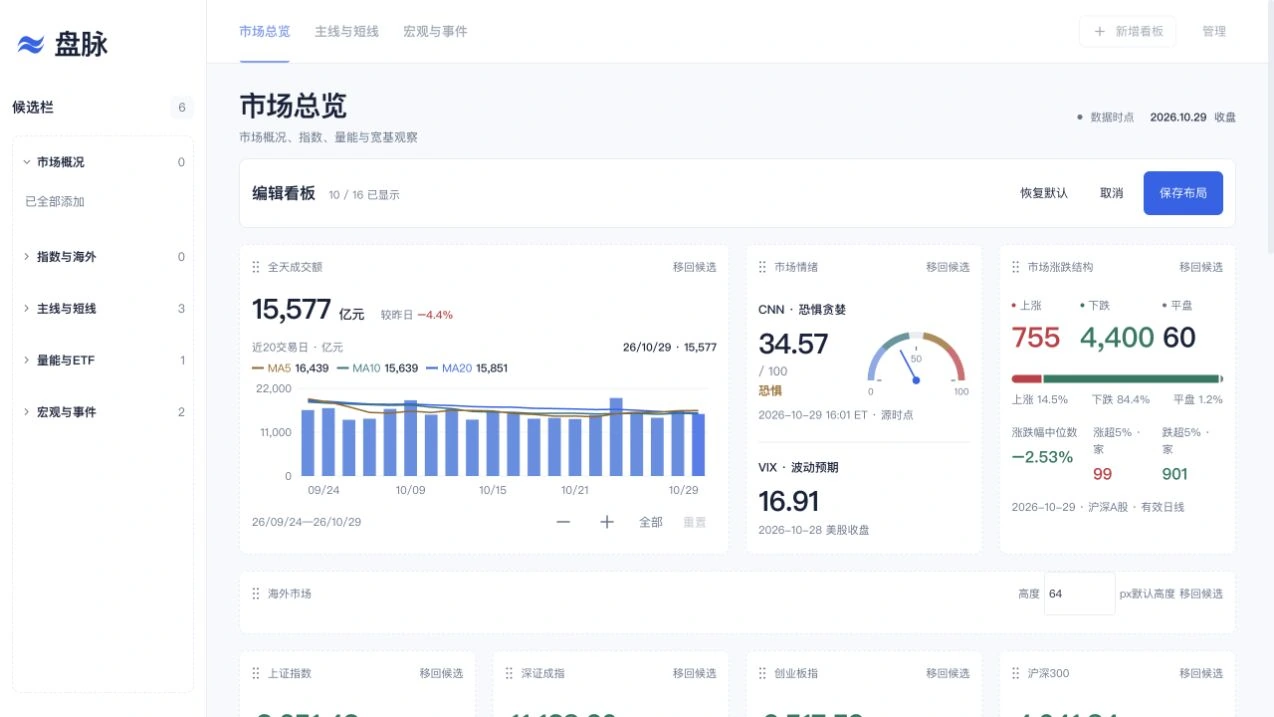Move 市场涨跌结构 card back to candidates

[x=1201, y=267]
